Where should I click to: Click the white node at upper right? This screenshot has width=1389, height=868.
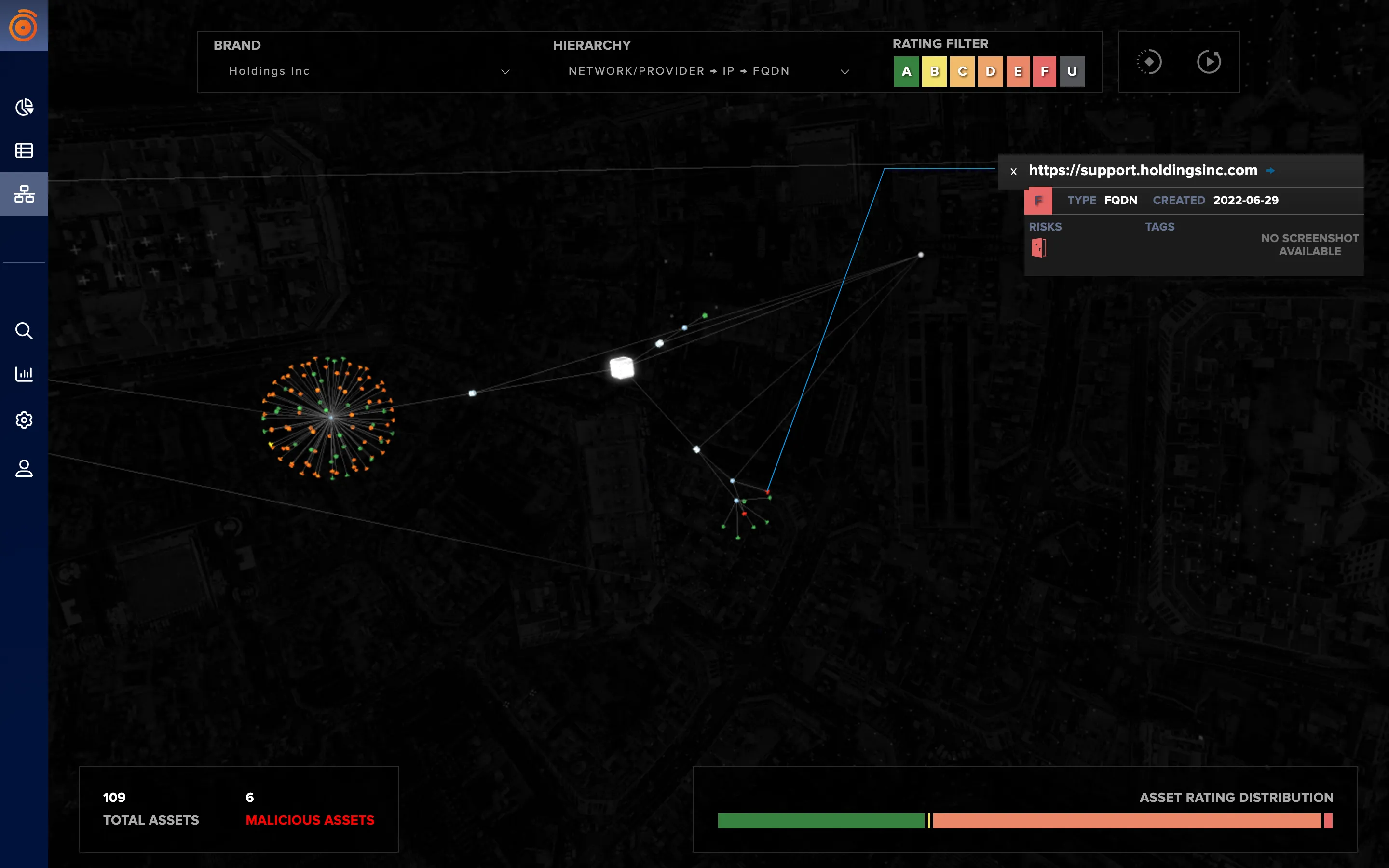[x=921, y=254]
